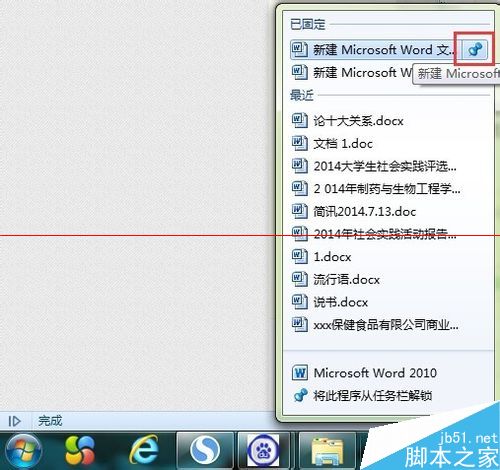This screenshot has width=500, height=470.
Task: Open the second pinned 新建 Microsoft W document
Action: 352,72
